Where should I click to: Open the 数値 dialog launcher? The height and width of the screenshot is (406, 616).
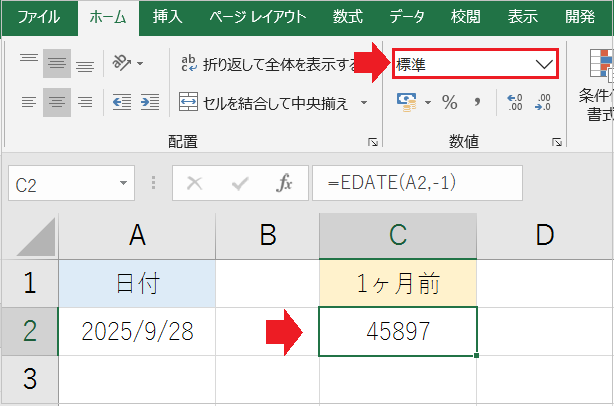[557, 142]
